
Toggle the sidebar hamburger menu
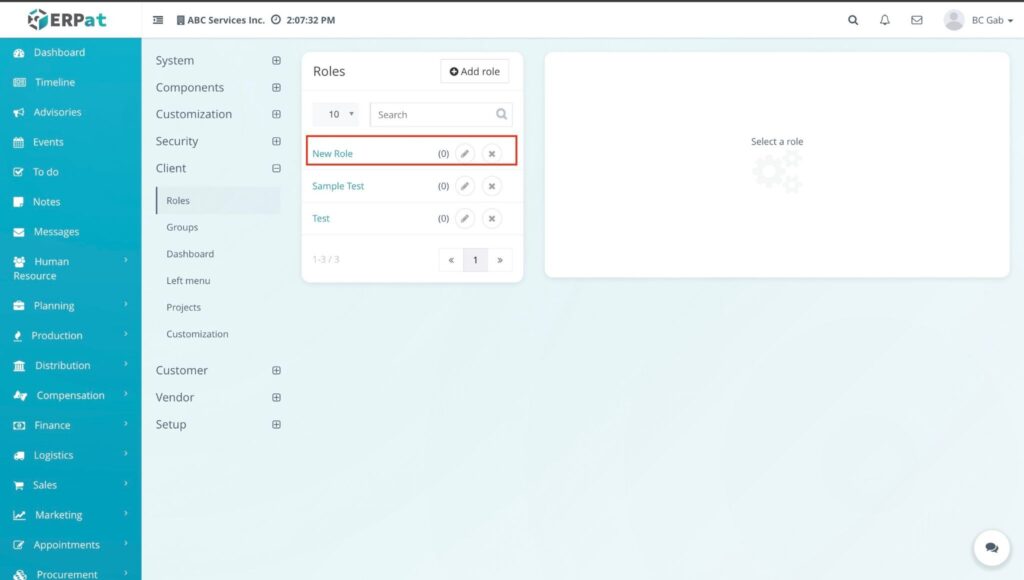click(158, 20)
